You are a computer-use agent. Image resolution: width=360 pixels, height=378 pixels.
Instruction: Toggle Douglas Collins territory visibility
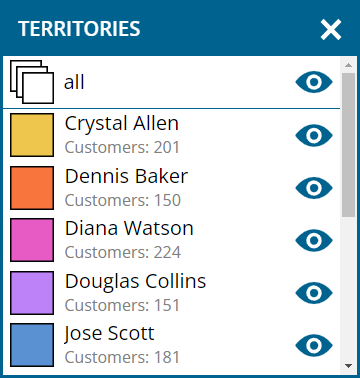314,293
